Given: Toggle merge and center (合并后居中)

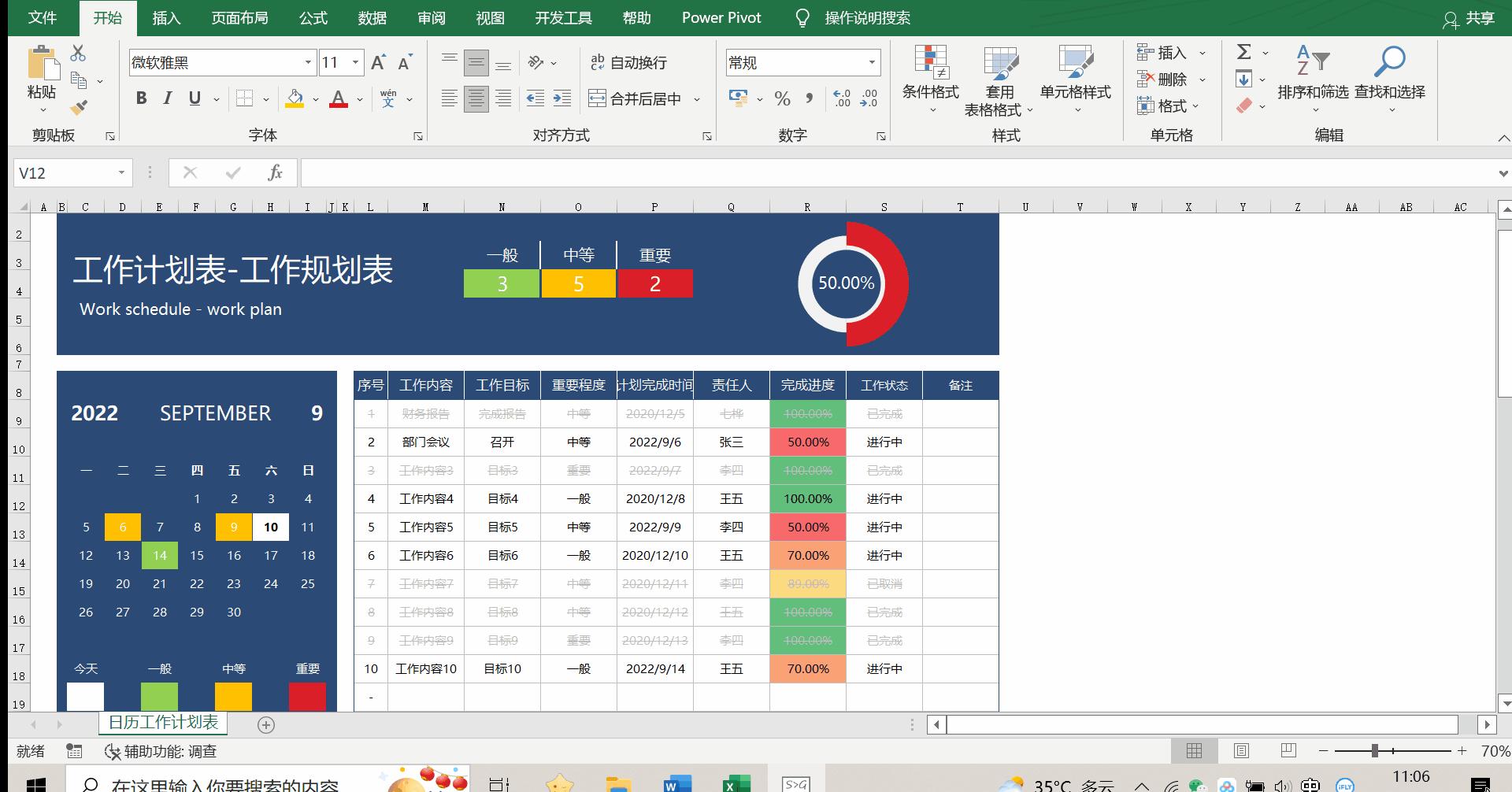Looking at the screenshot, I should (x=638, y=99).
